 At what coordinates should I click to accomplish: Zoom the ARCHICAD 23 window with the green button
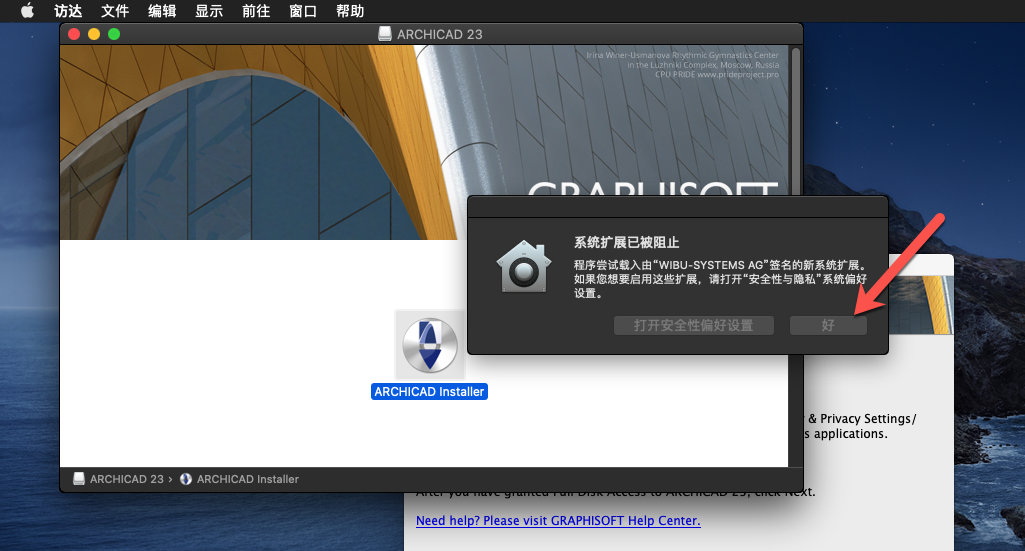coord(114,34)
